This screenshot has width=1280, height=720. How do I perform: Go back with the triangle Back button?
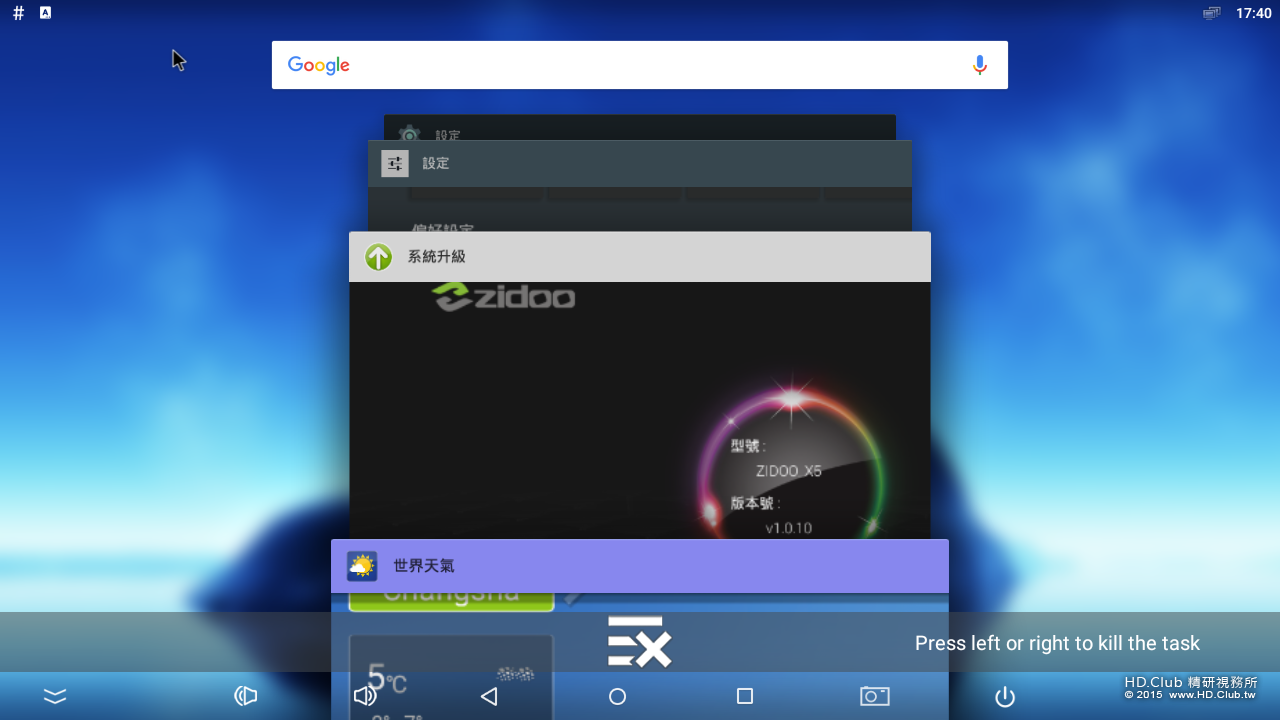click(x=489, y=696)
